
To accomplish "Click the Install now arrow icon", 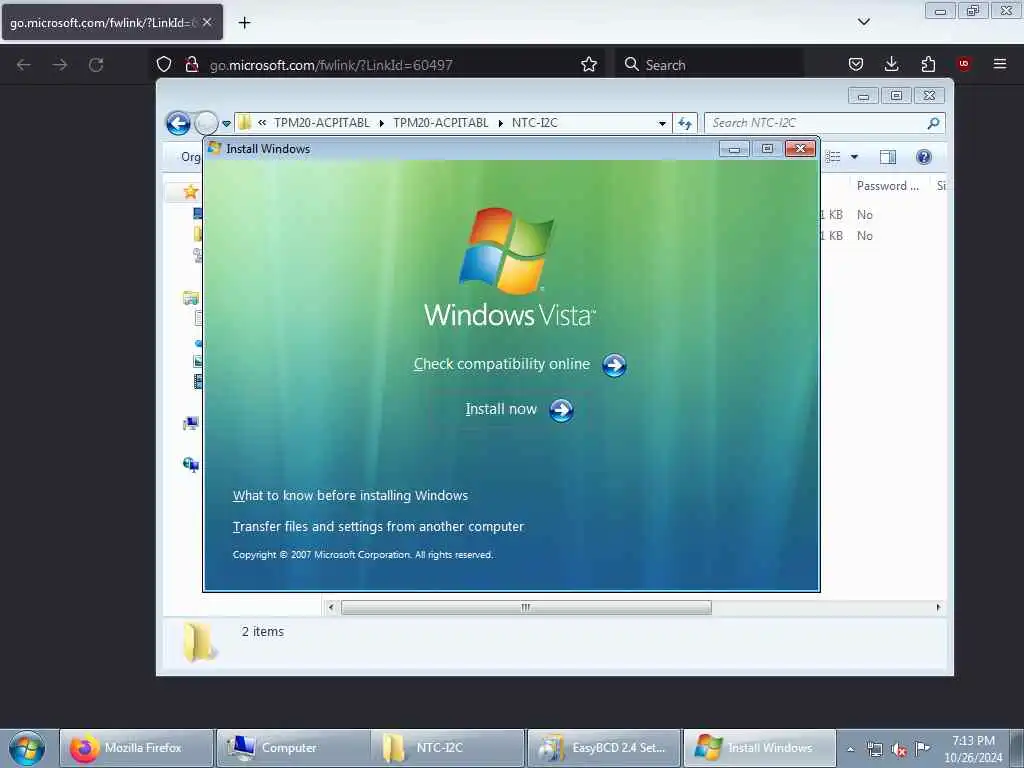I will click(561, 410).
